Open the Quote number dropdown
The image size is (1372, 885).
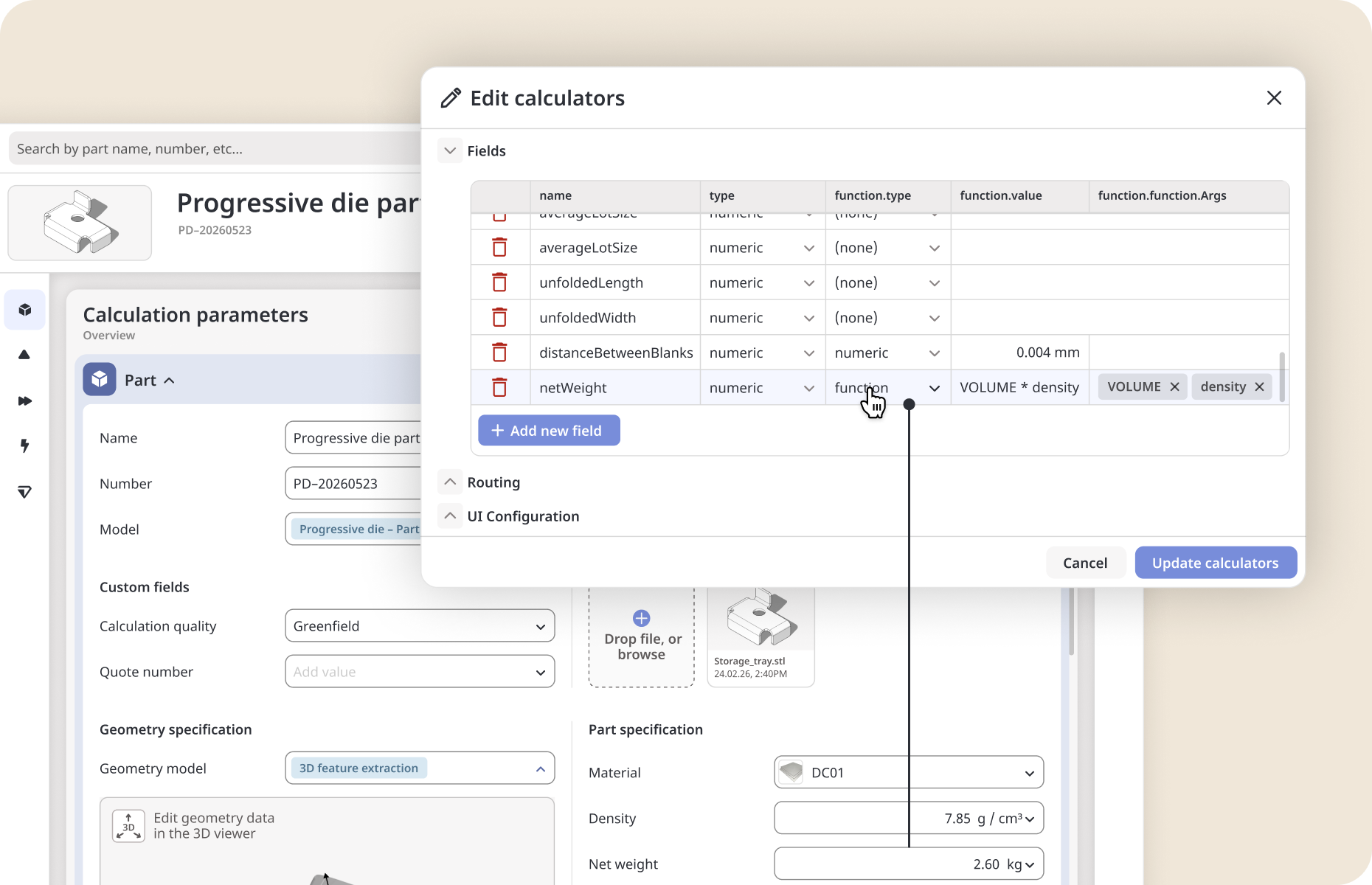point(420,671)
